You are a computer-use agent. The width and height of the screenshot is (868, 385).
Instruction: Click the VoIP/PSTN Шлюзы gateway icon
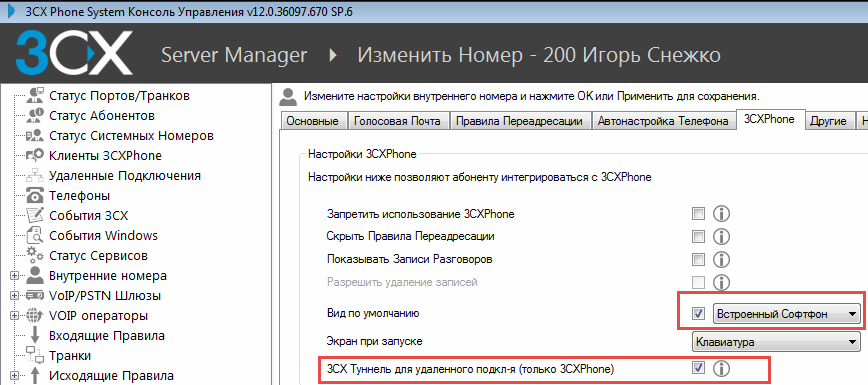35,295
